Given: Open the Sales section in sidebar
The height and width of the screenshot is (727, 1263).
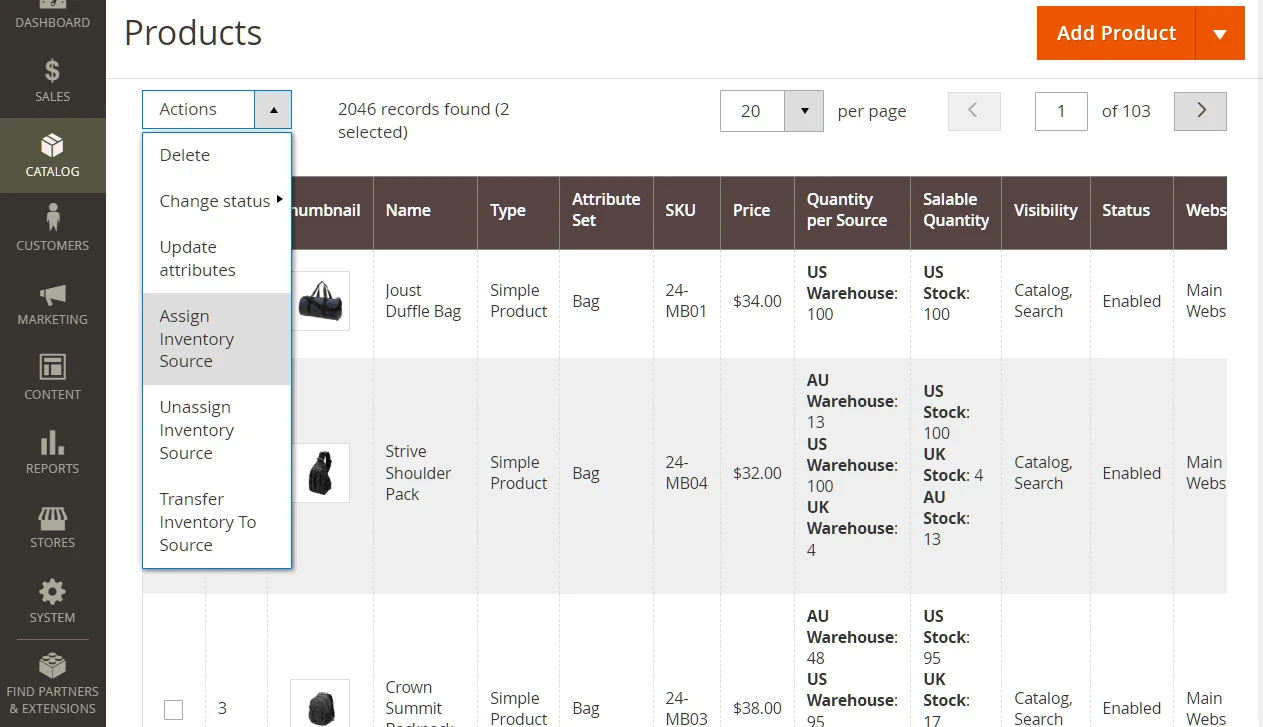Looking at the screenshot, I should (x=52, y=80).
